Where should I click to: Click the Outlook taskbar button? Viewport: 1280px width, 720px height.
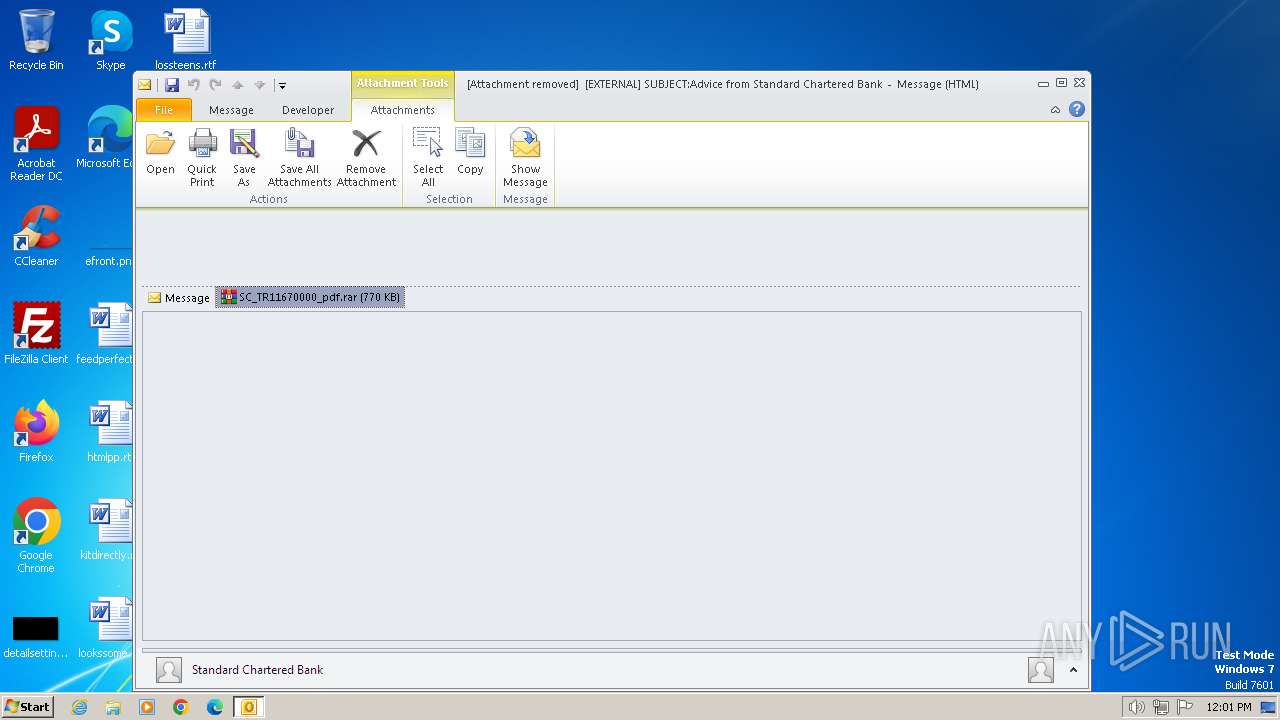249,707
